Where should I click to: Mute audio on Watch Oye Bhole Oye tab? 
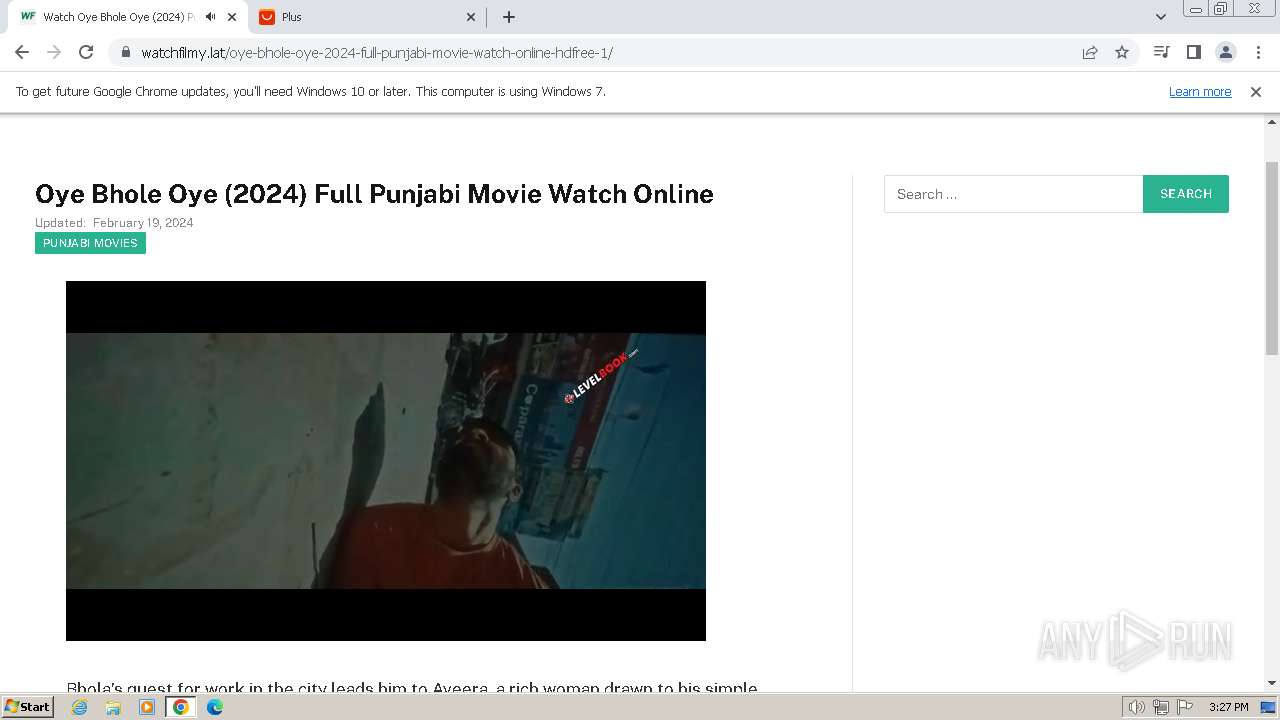[210, 17]
